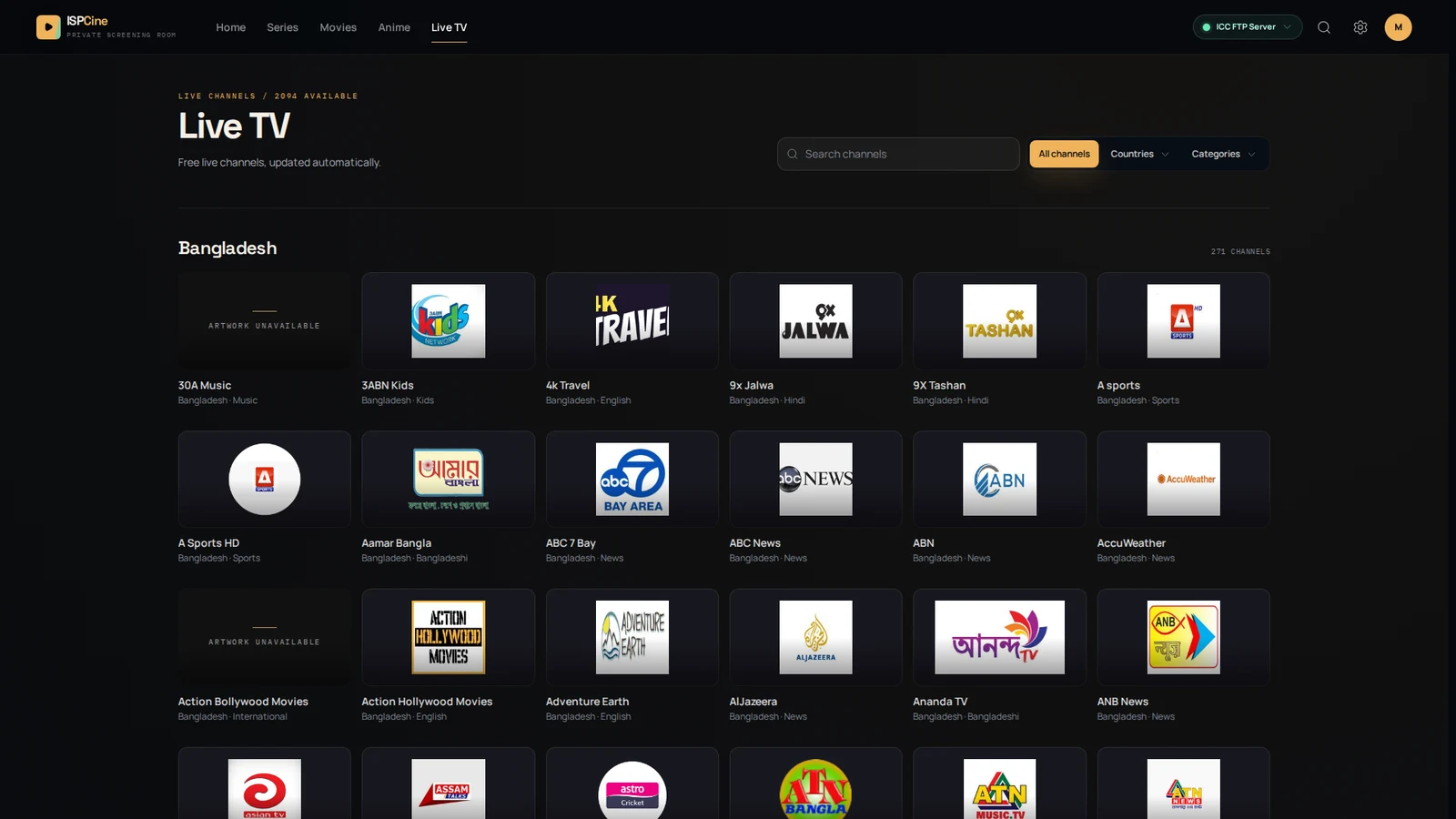Open the ICC FTP Server selector
The width and height of the screenshot is (1456, 819).
pyautogui.click(x=1248, y=27)
